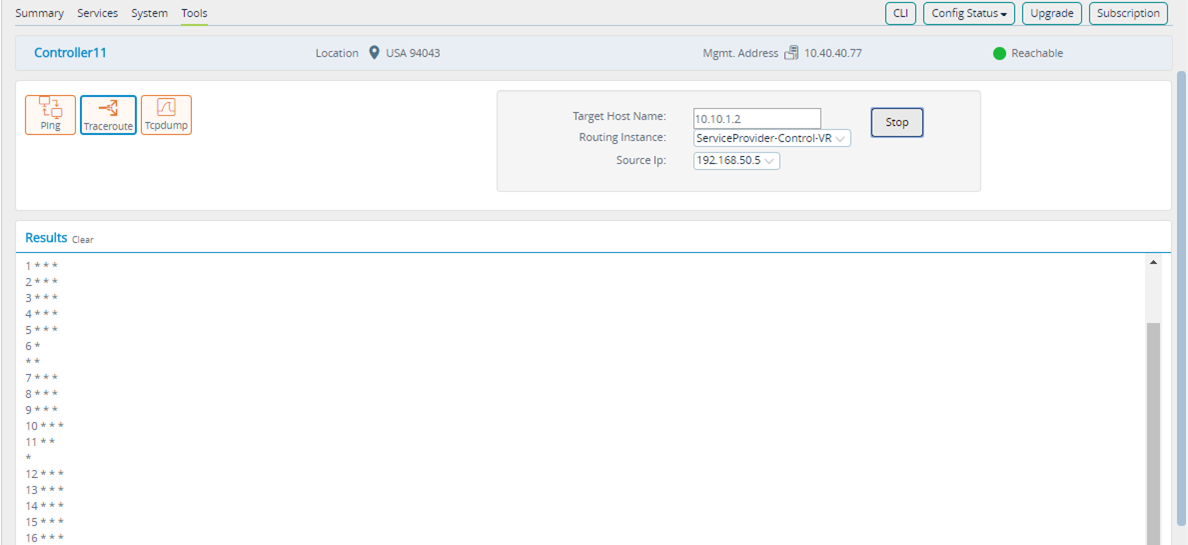Open the Source Ip dropdown
Viewport: 1188px width, 545px height.
736,161
